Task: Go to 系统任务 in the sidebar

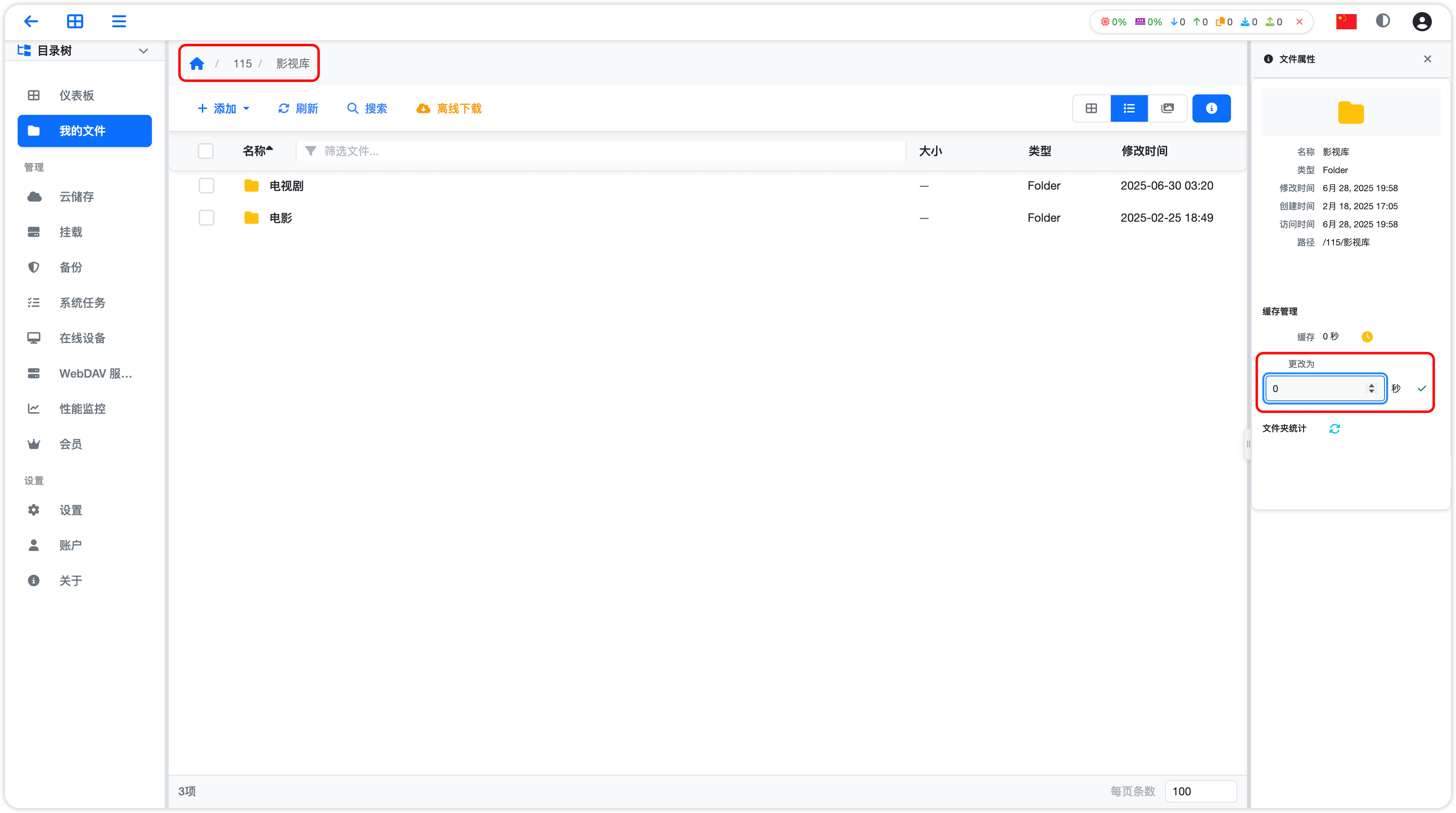Action: (82, 303)
